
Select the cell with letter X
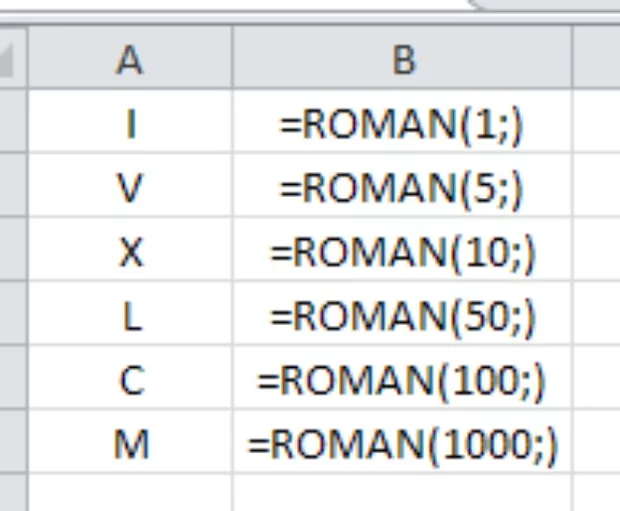[130, 252]
